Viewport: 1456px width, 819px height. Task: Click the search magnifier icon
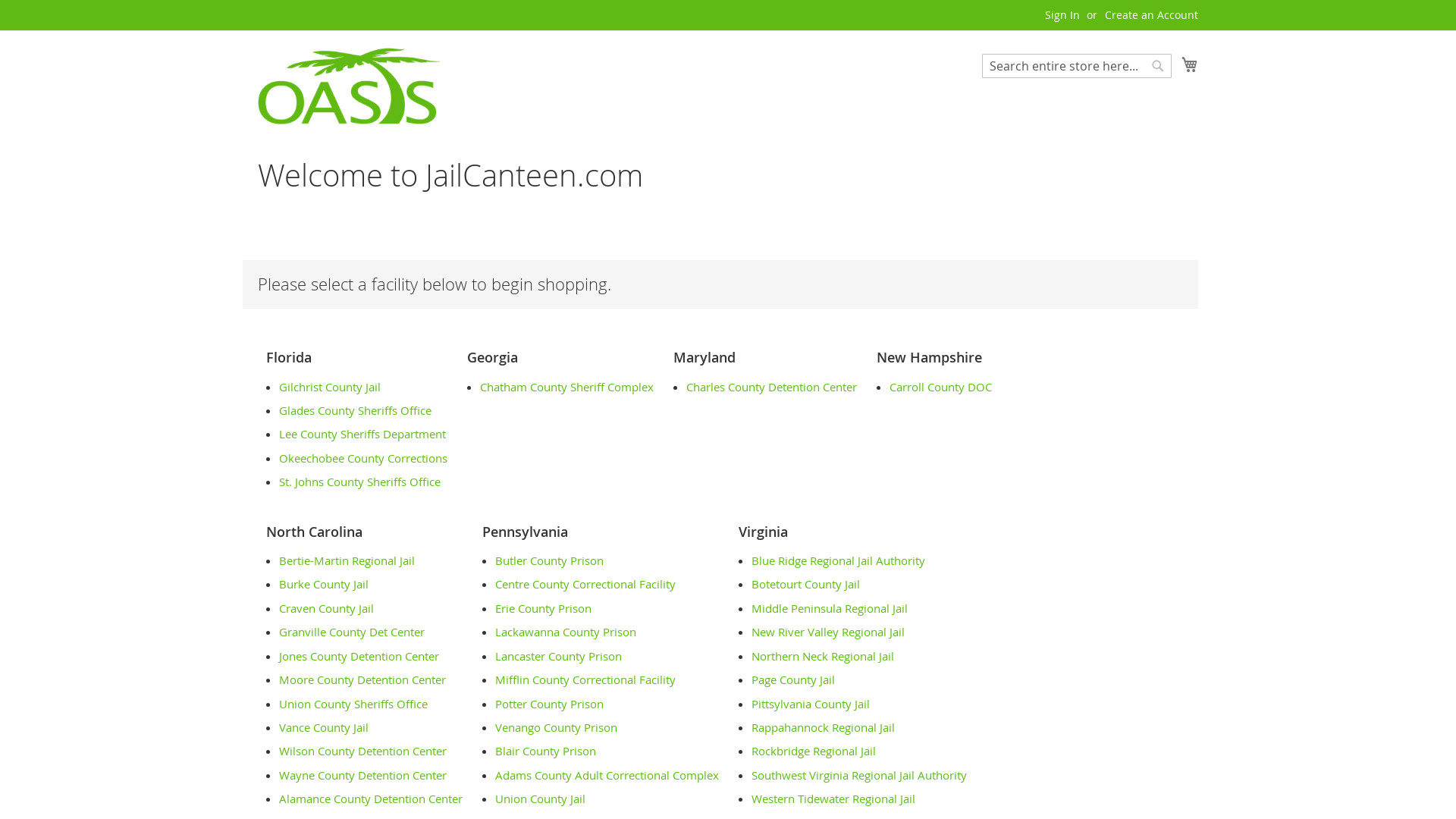pyautogui.click(x=1158, y=65)
